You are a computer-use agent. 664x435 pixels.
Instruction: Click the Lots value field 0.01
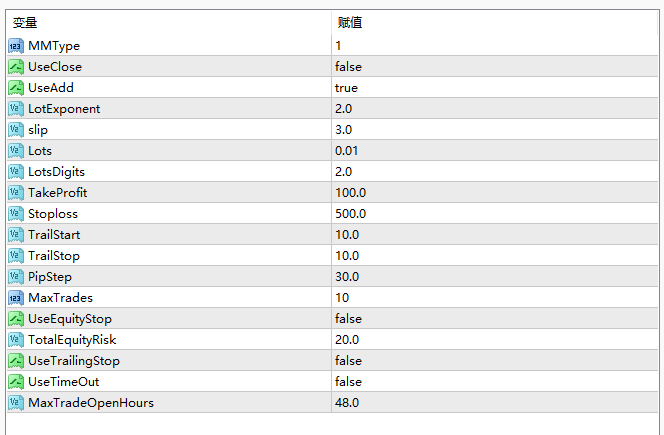(346, 150)
